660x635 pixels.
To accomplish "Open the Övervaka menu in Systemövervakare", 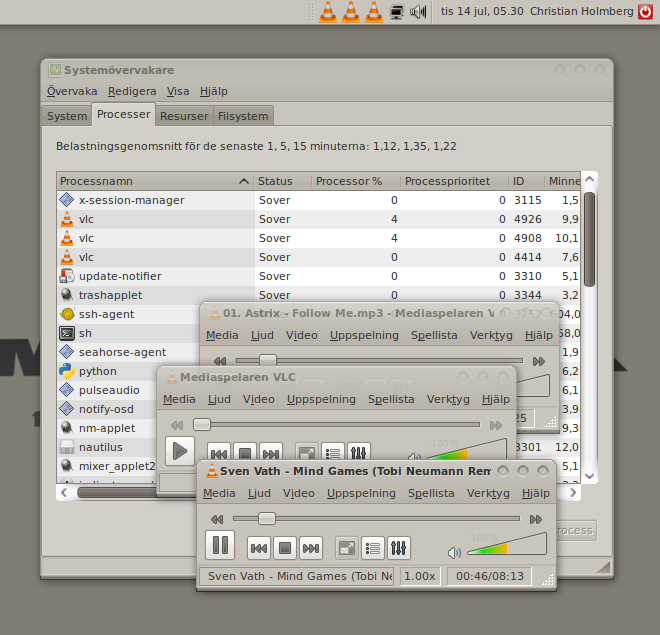I will (72, 91).
